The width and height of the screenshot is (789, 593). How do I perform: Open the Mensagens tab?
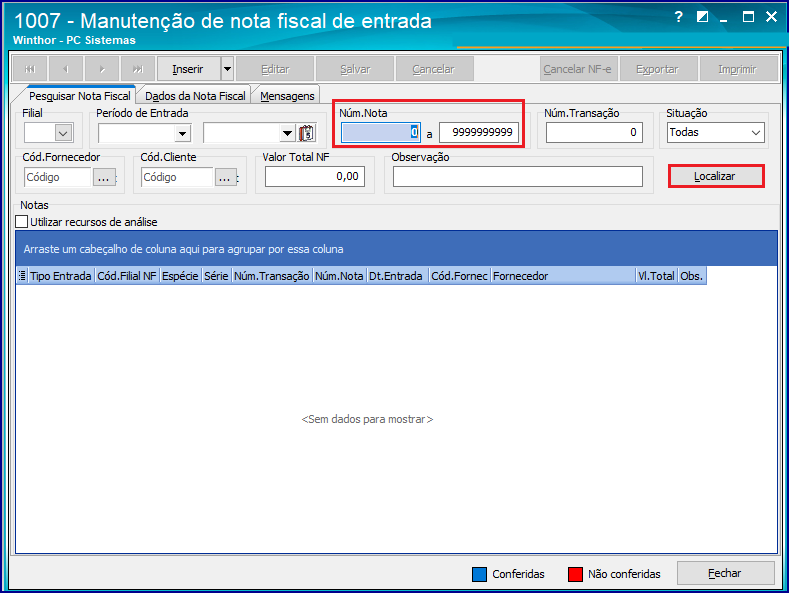coord(287,96)
